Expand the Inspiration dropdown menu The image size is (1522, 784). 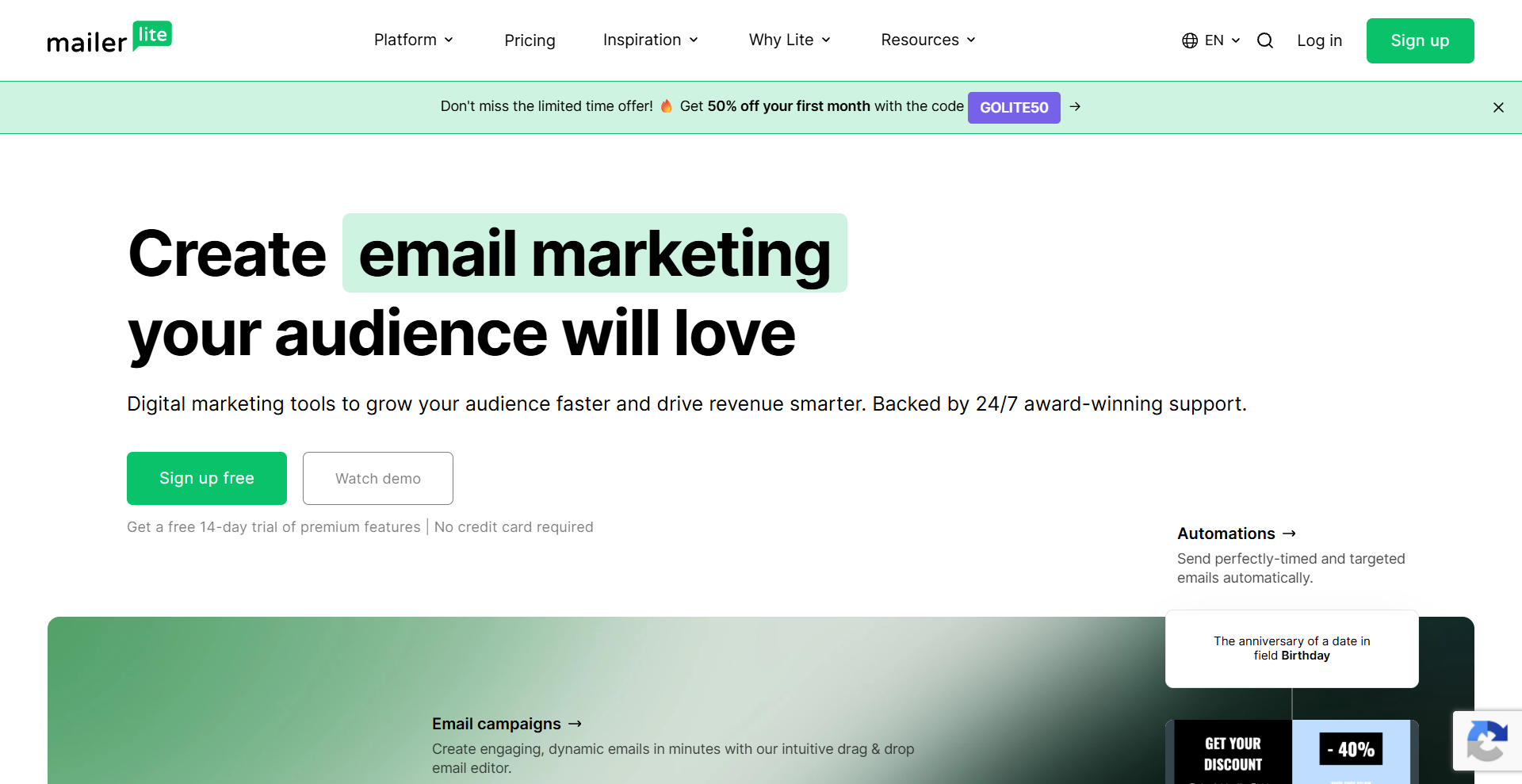pyautogui.click(x=651, y=40)
